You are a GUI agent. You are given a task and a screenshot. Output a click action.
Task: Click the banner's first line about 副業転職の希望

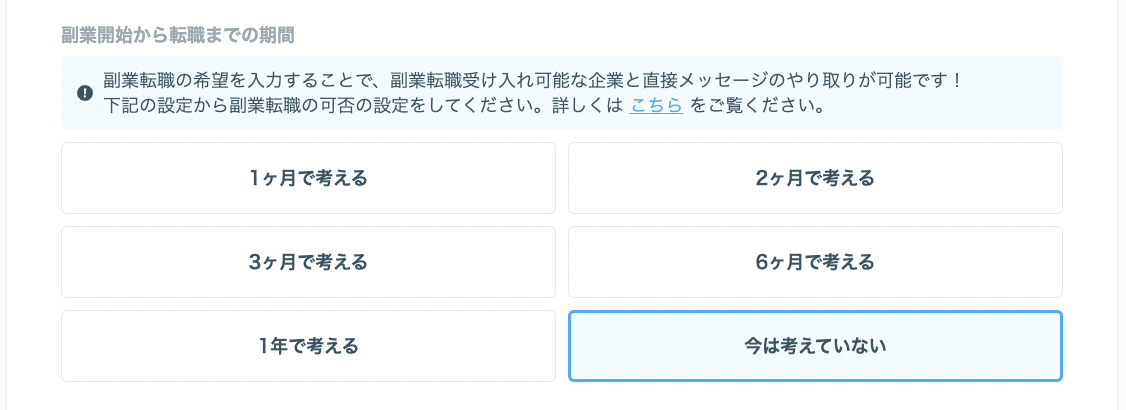tap(532, 80)
